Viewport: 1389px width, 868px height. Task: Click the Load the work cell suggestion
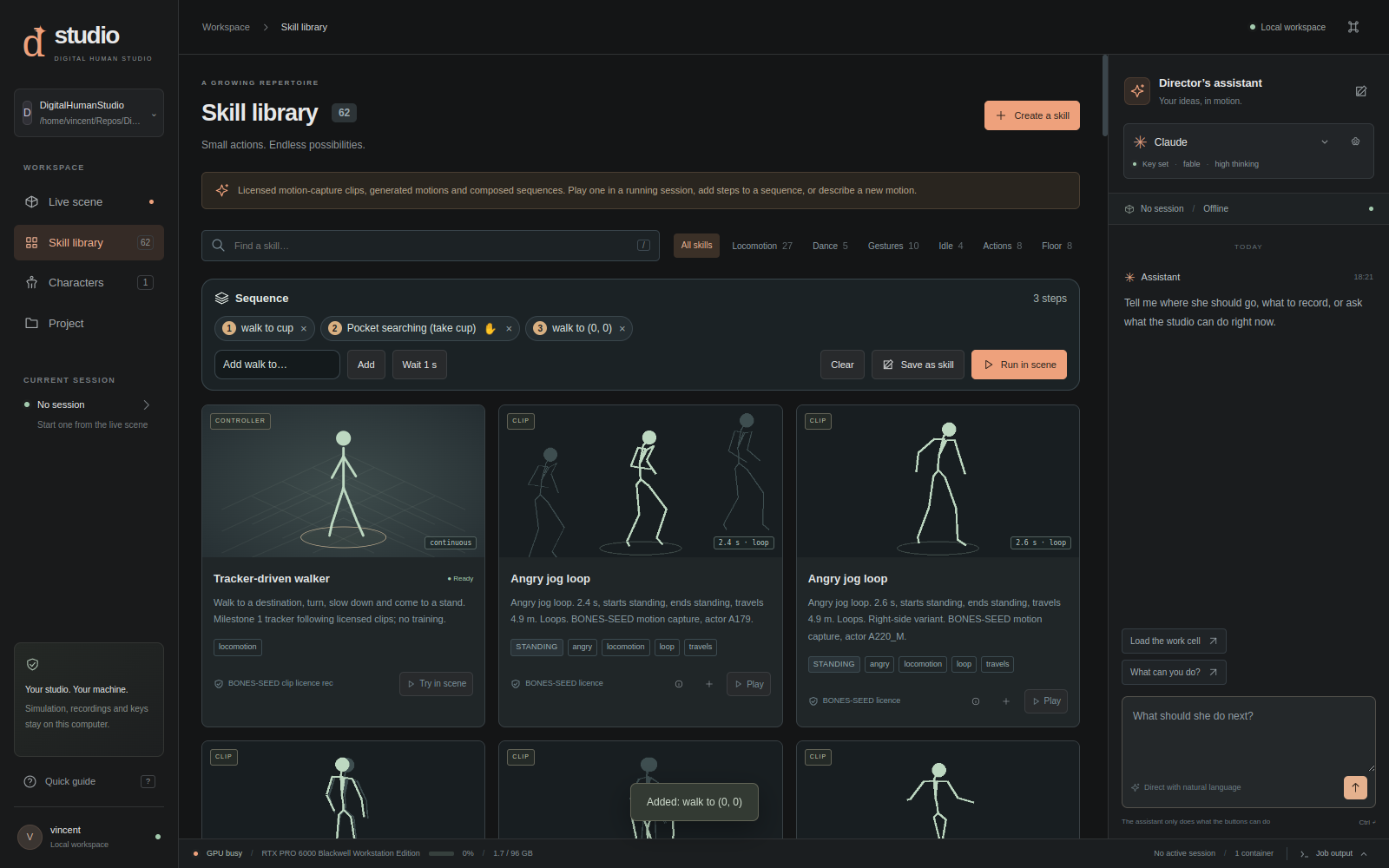(x=1174, y=641)
